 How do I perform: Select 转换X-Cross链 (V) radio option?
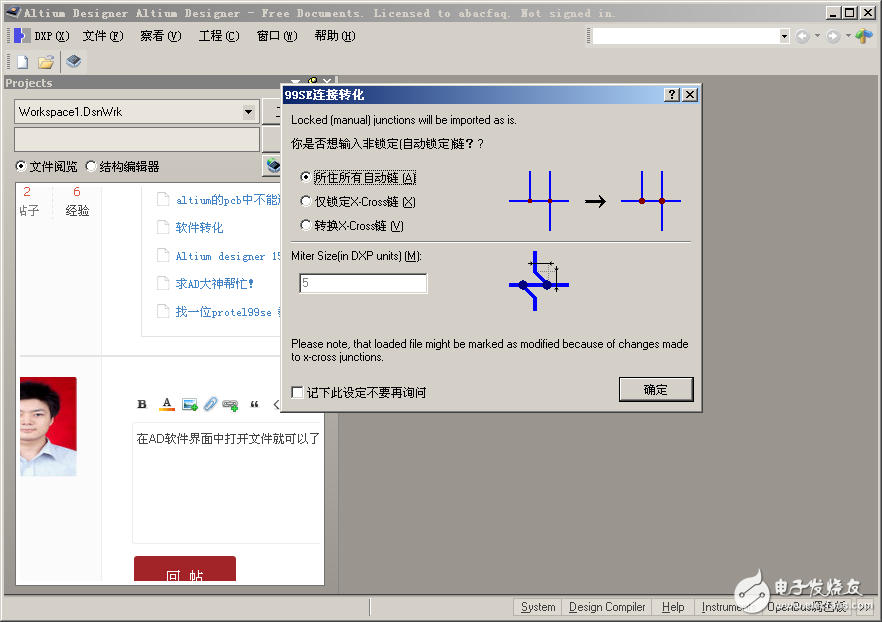pyautogui.click(x=305, y=226)
